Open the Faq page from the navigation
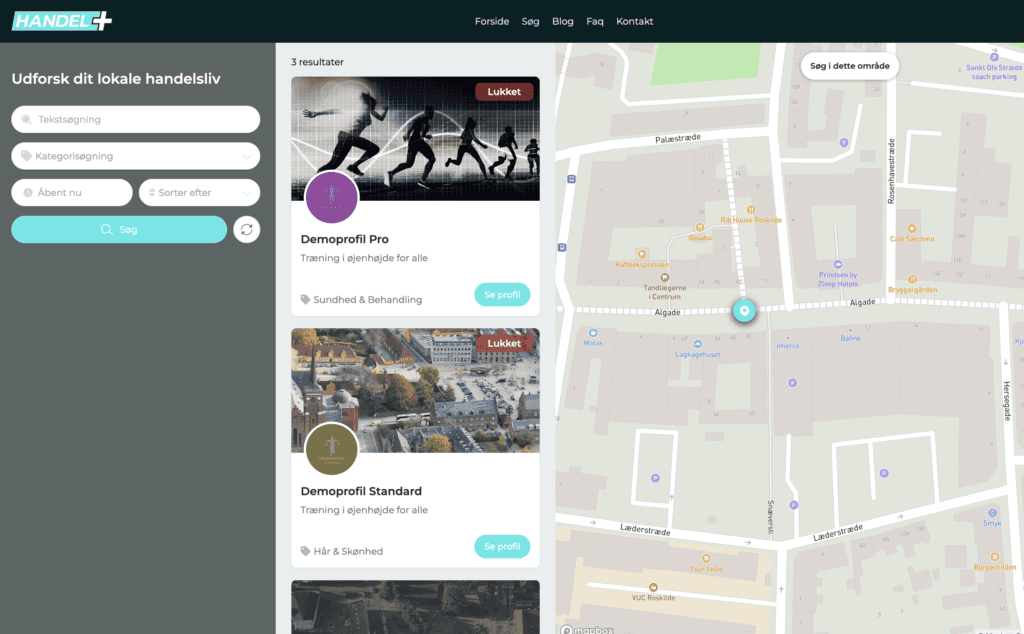 click(594, 22)
